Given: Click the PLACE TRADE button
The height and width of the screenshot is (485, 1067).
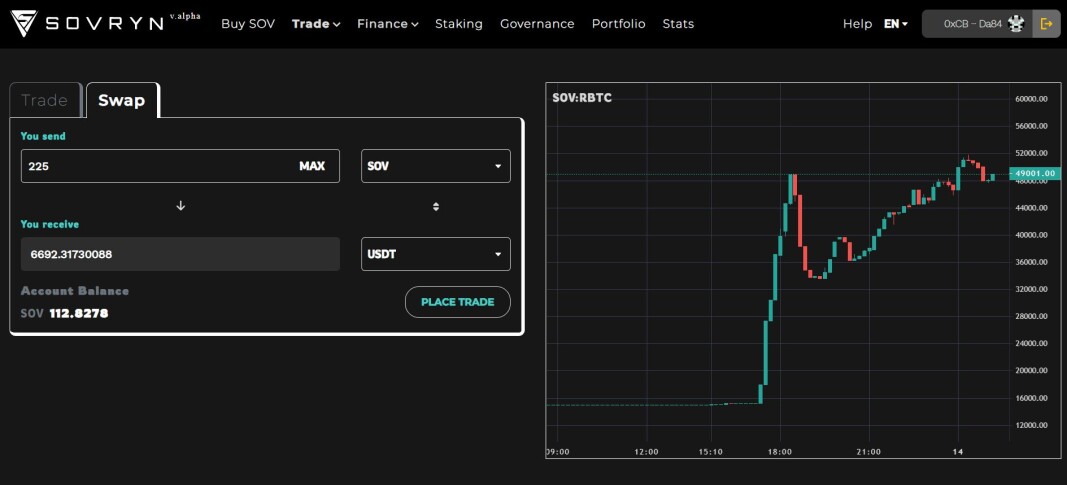Looking at the screenshot, I should 457,302.
